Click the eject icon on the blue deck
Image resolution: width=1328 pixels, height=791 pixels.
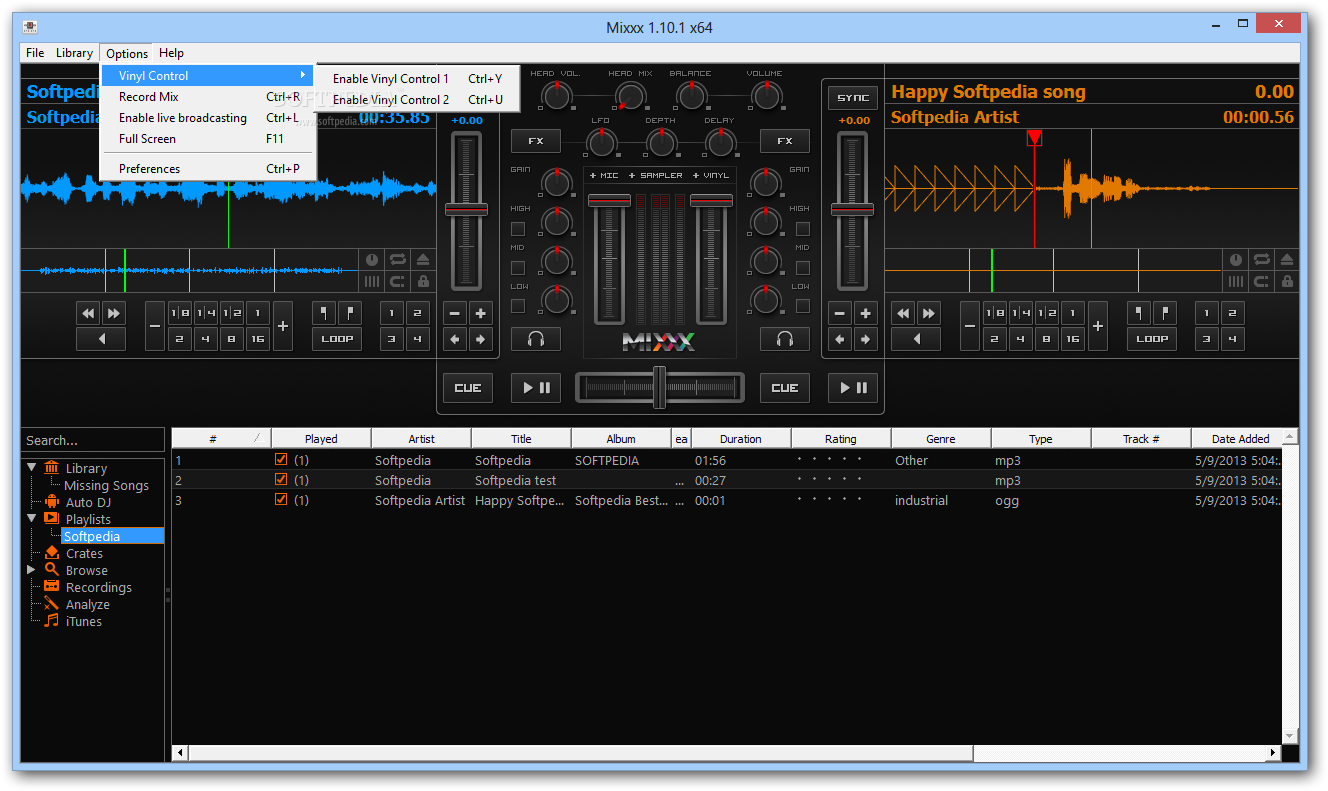(x=423, y=259)
